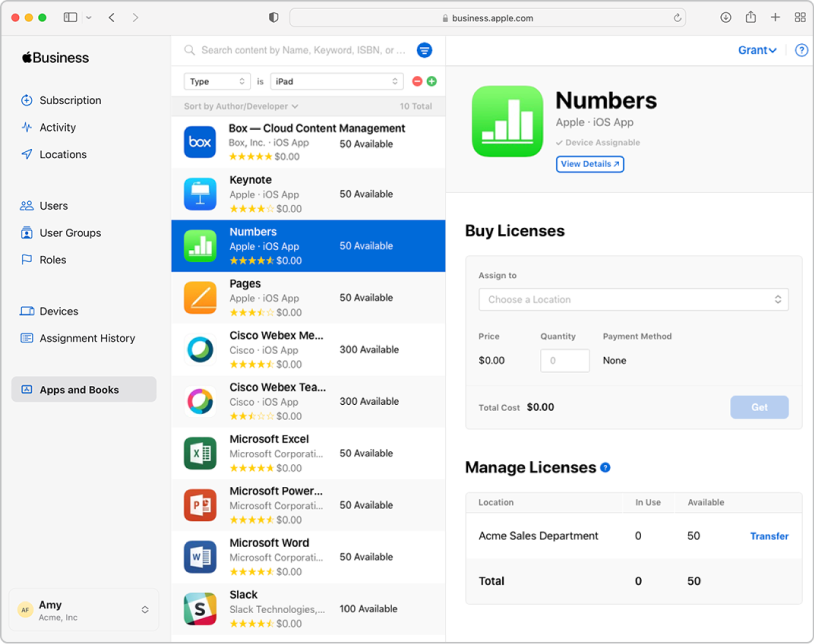Open the blue filter icon beside search
This screenshot has height=644, width=814.
(425, 50)
